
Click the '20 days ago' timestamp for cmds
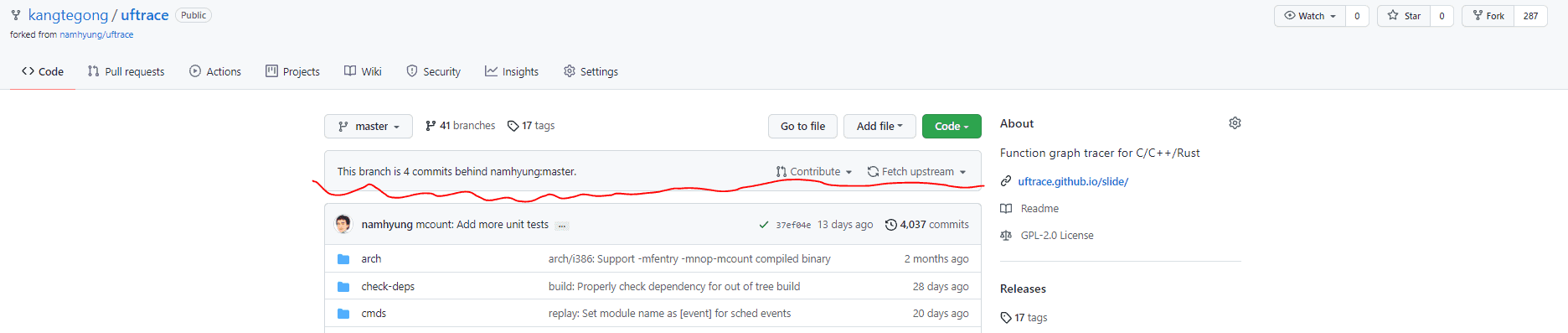(x=941, y=314)
